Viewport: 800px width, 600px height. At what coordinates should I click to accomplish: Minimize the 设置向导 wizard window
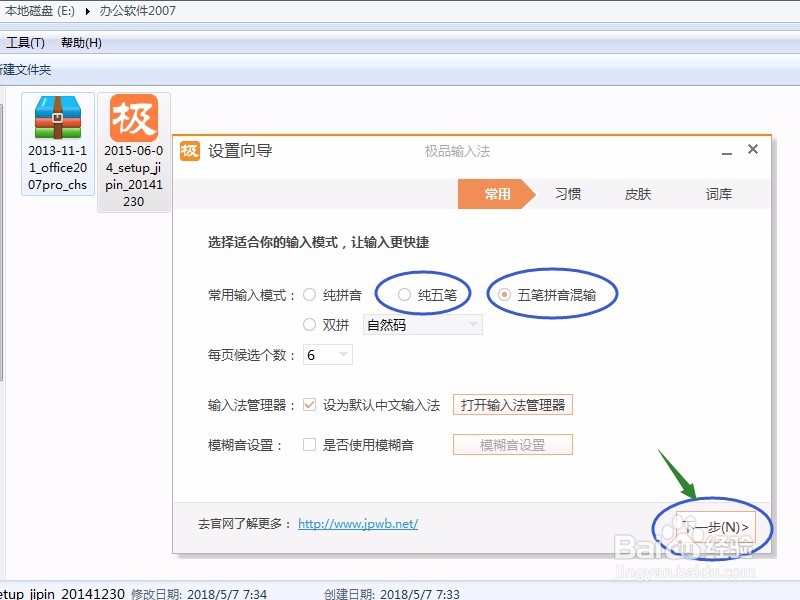point(727,152)
